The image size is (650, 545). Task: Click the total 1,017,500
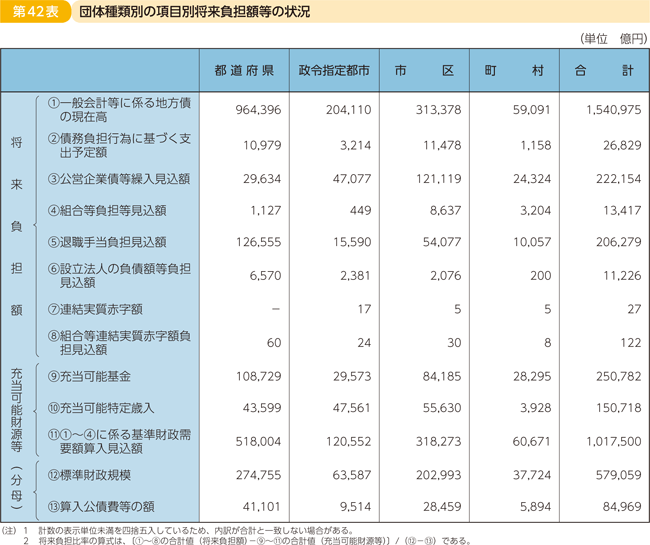pos(614,441)
